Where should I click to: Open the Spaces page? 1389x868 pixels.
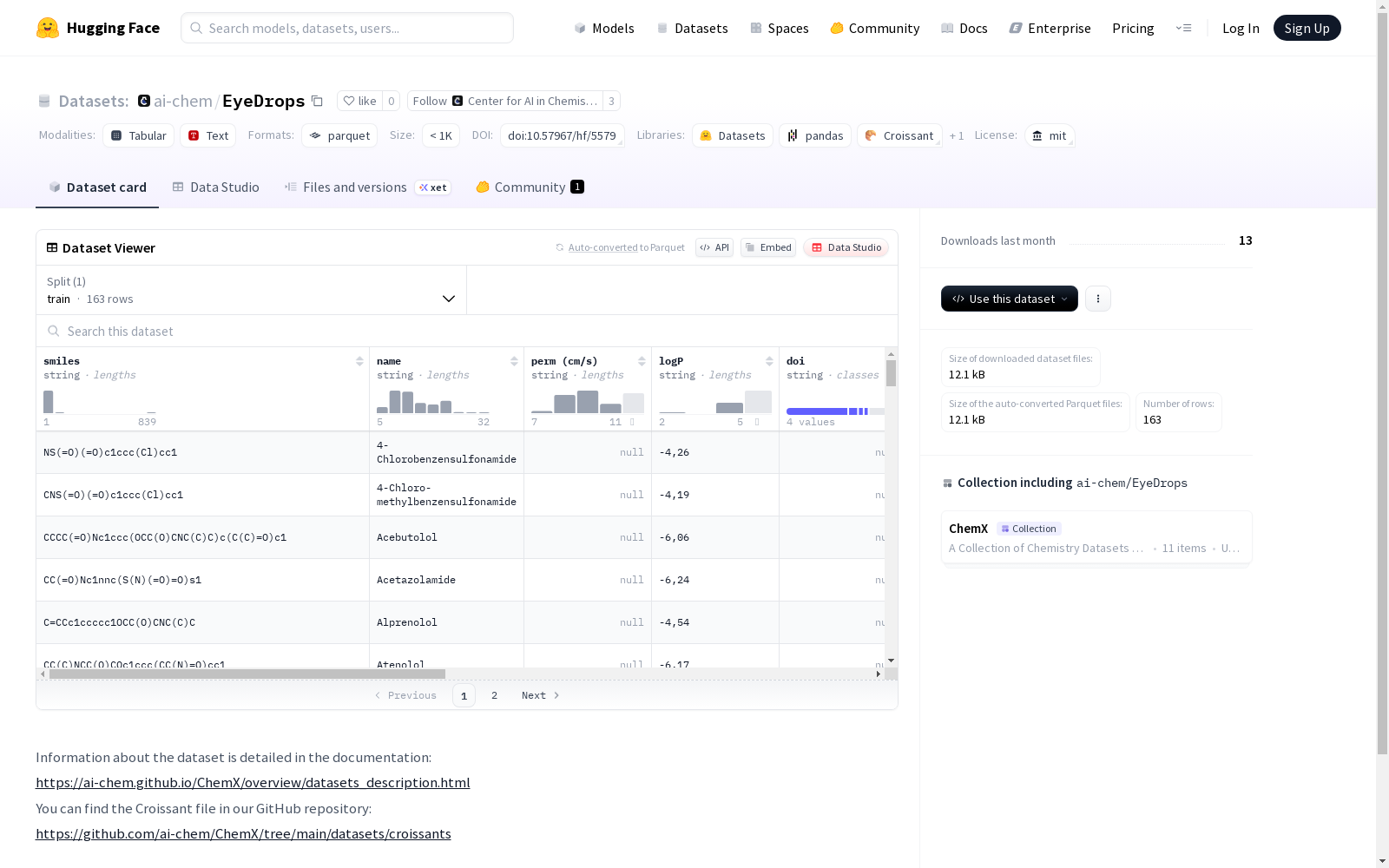coord(779,28)
